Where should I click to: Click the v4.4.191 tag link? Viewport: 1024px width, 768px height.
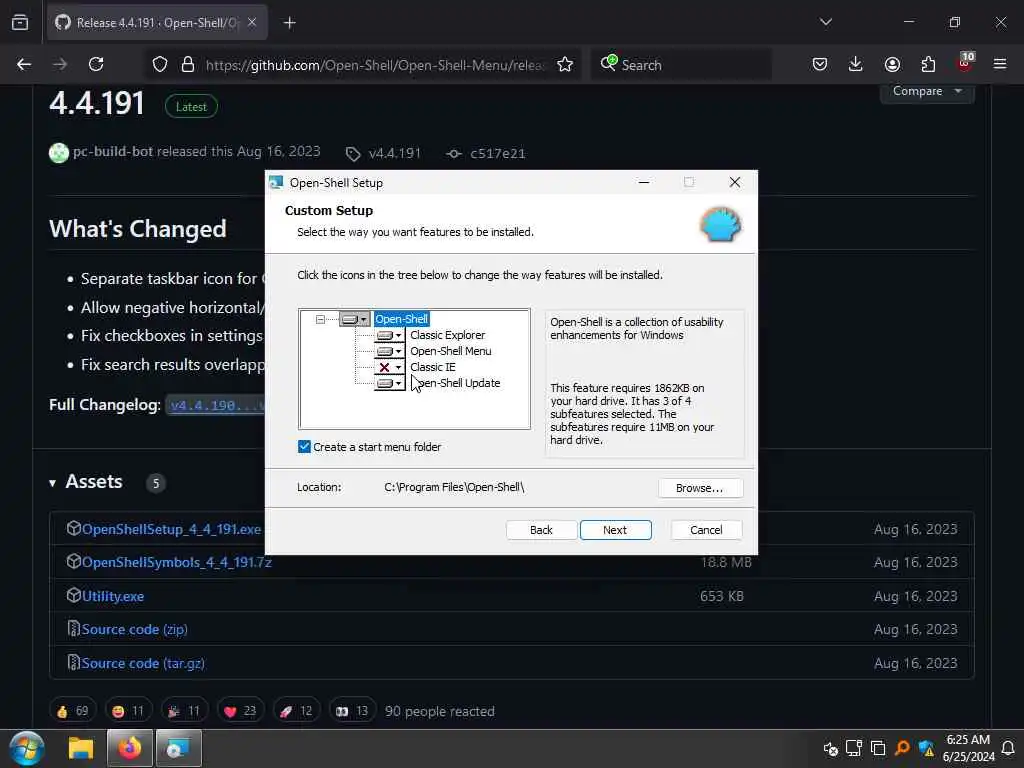pyautogui.click(x=383, y=153)
